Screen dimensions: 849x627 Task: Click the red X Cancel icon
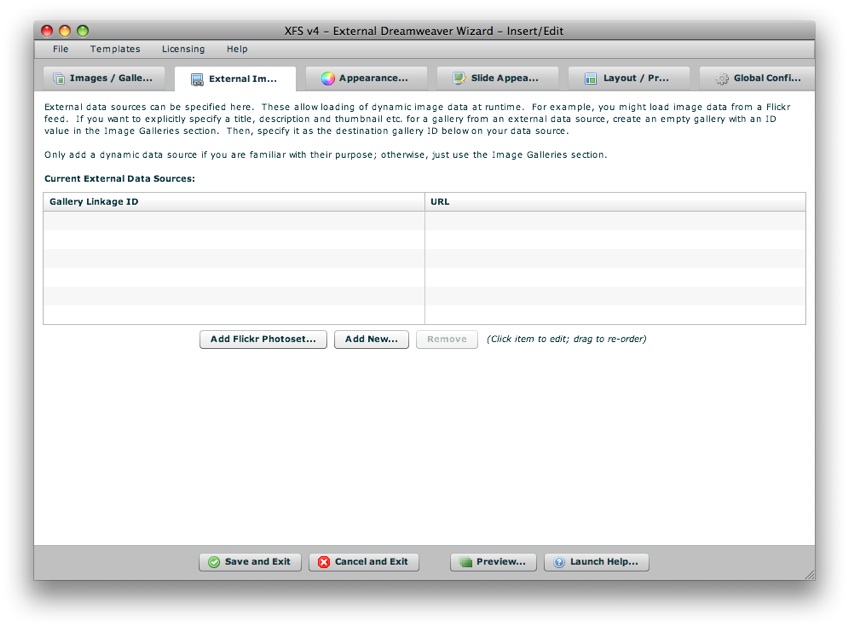(x=324, y=562)
